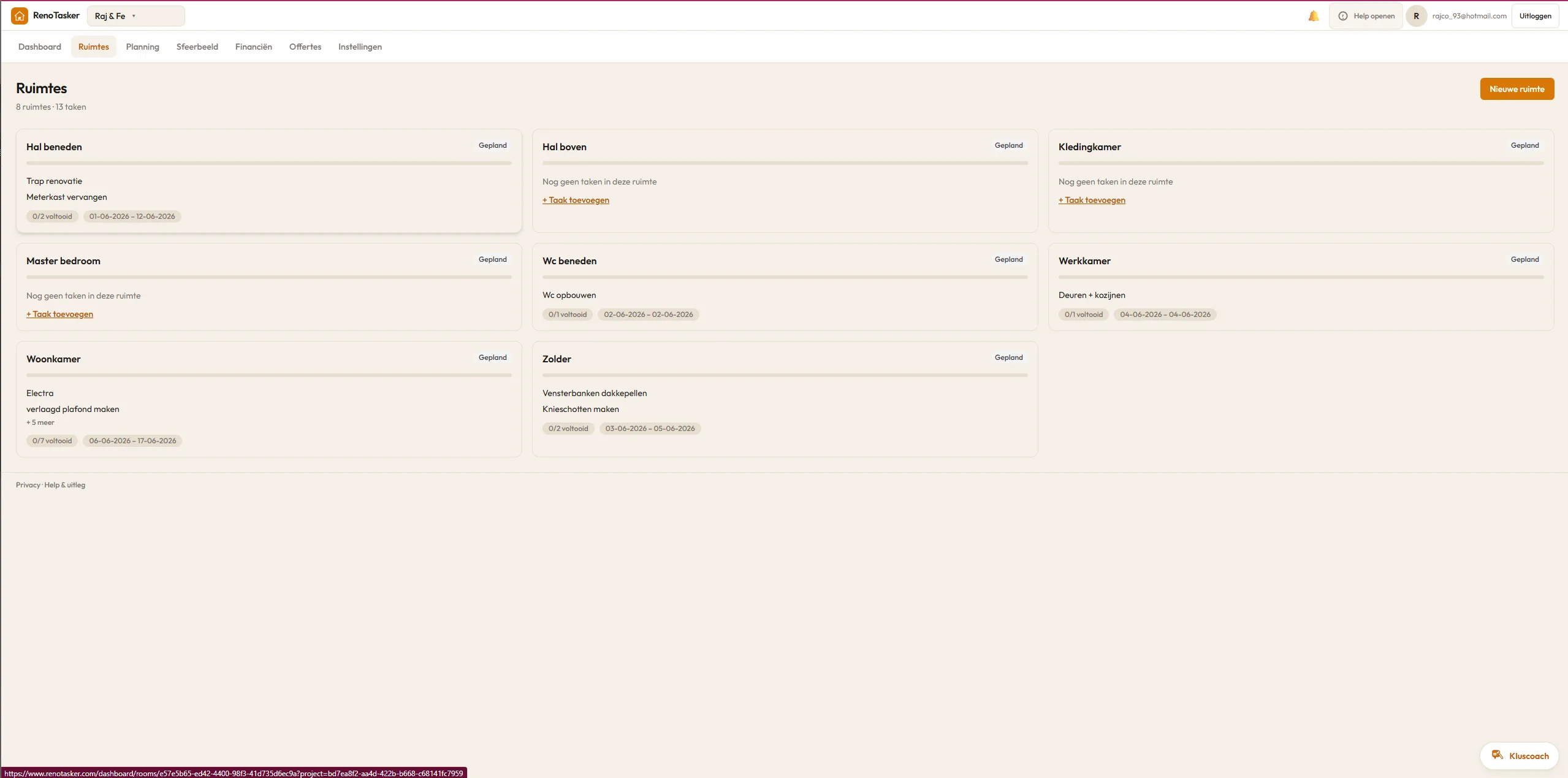Viewport: 1568px width, 778px height.
Task: Open the Kluscoach chat icon
Action: (x=1498, y=755)
